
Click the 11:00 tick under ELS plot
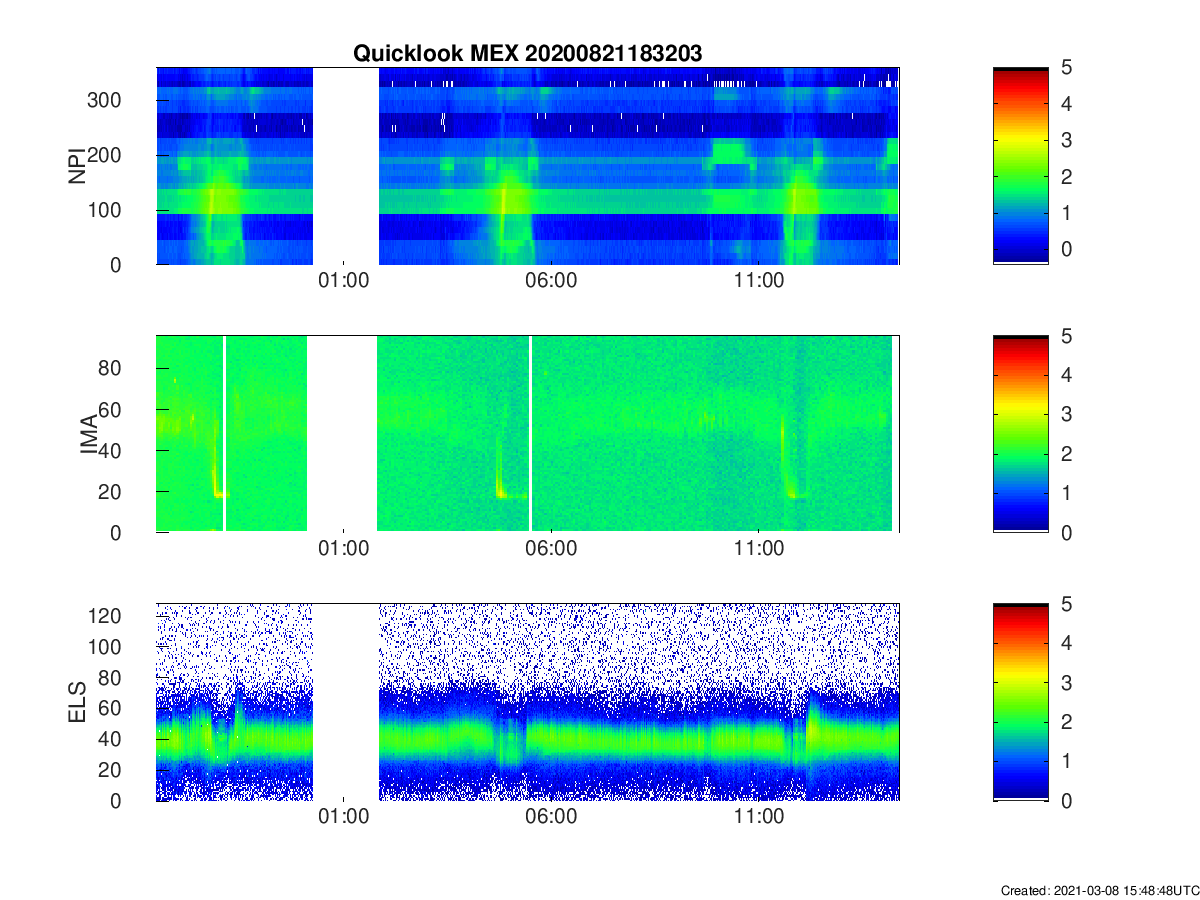point(758,817)
